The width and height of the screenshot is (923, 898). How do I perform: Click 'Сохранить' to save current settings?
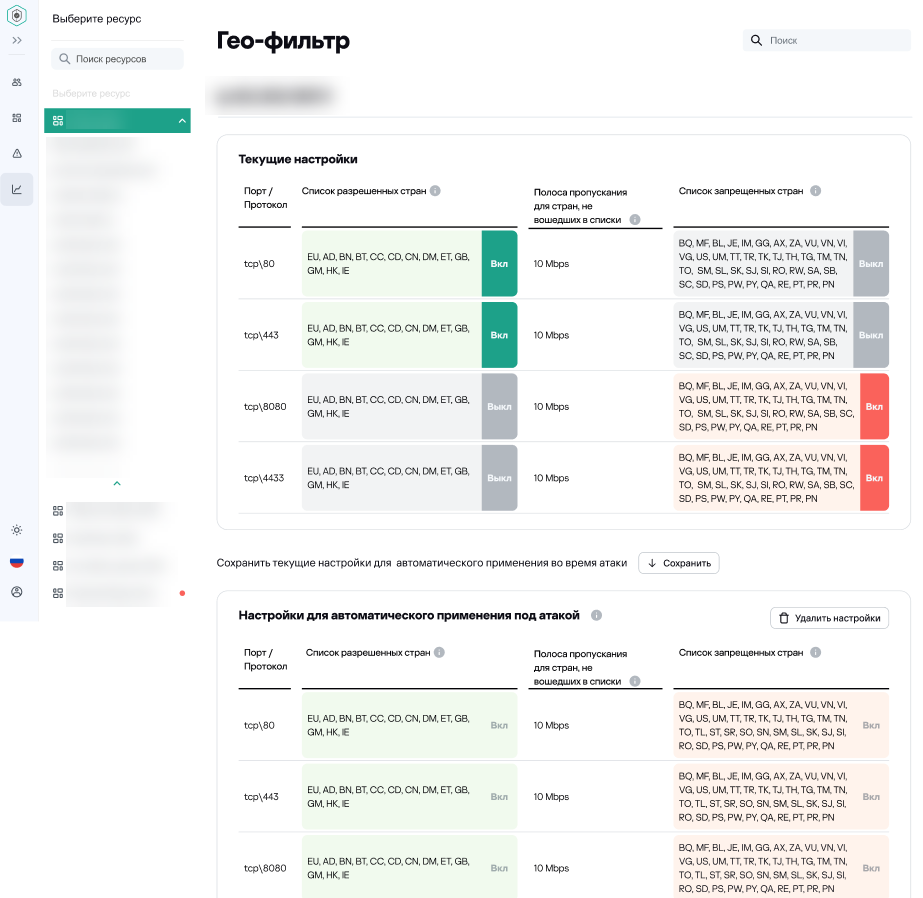(x=679, y=563)
